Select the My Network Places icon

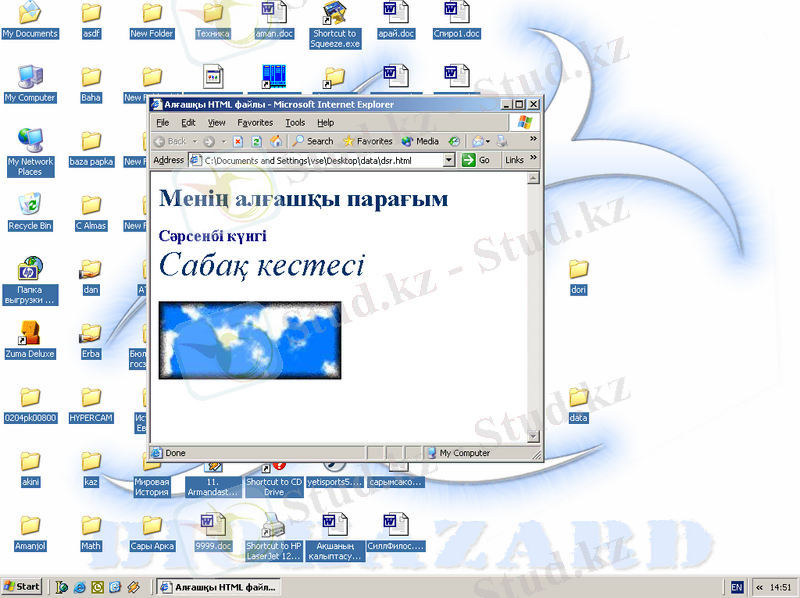coord(30,153)
